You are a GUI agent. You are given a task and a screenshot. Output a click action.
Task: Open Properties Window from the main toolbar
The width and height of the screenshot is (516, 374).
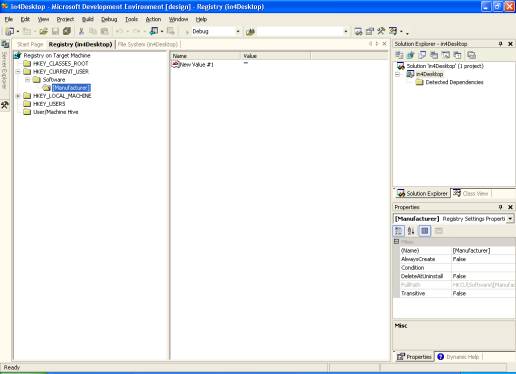click(x=370, y=32)
